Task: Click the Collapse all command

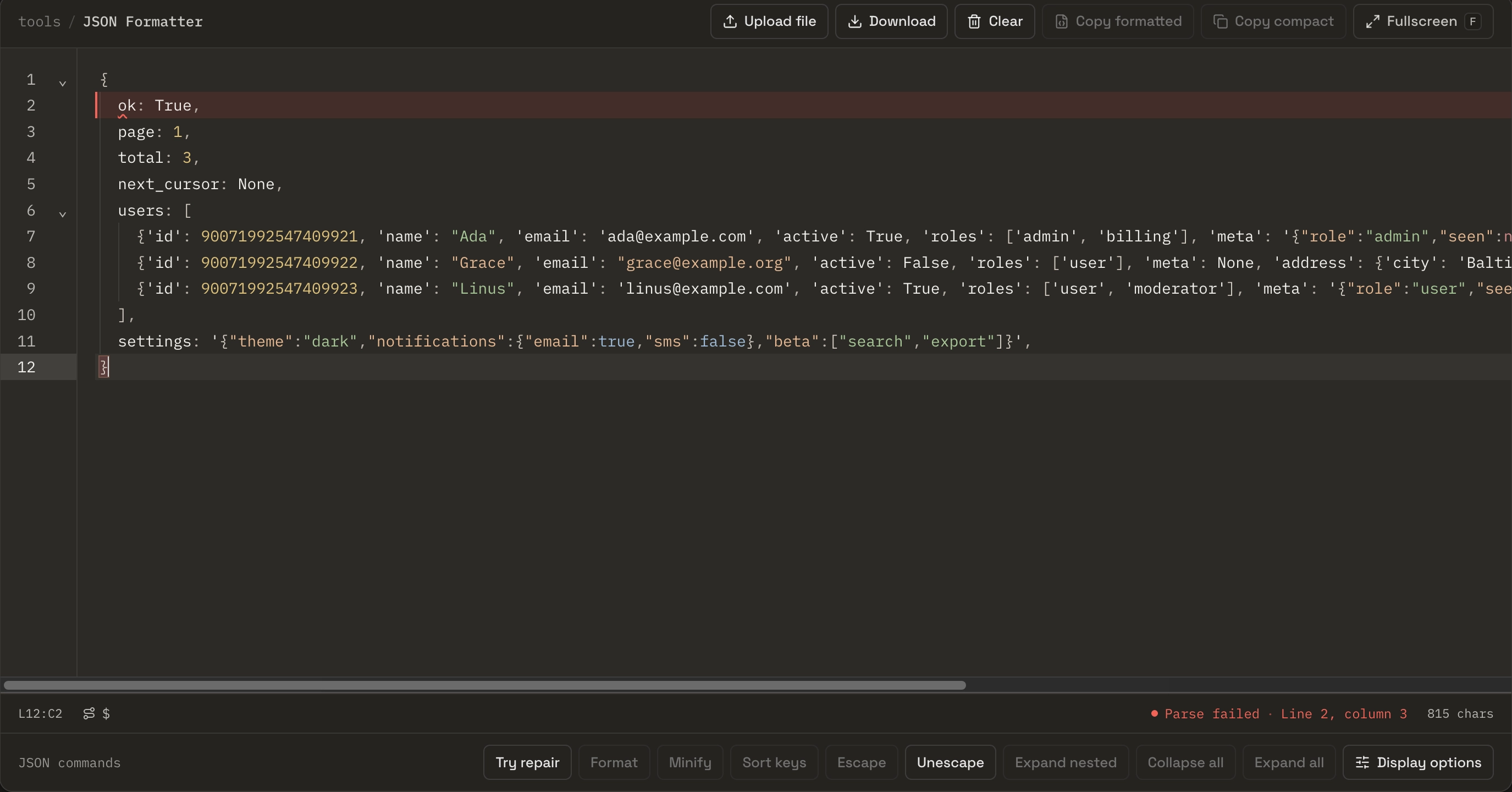Action: tap(1185, 762)
